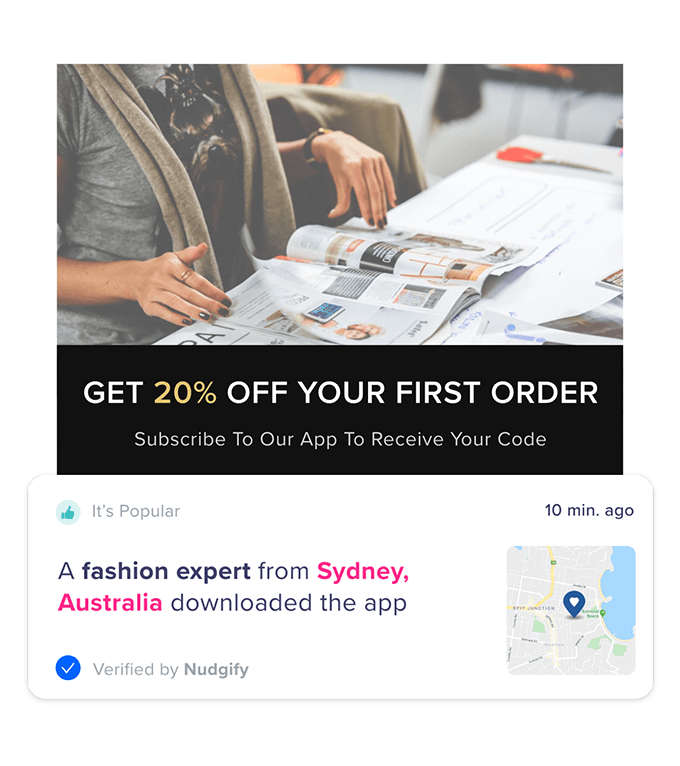Viewport: 680px width, 766px height.
Task: Click the heart location pin on map
Action: coord(574,604)
